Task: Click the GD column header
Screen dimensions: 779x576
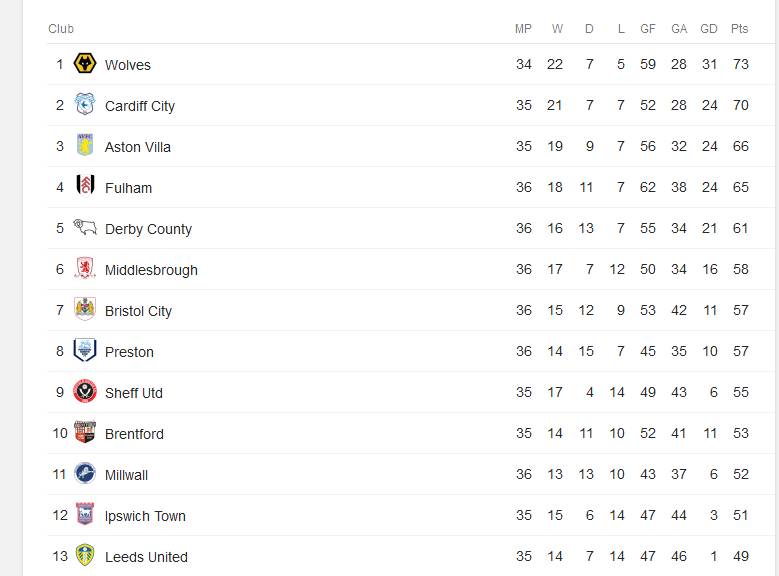Action: [x=709, y=29]
